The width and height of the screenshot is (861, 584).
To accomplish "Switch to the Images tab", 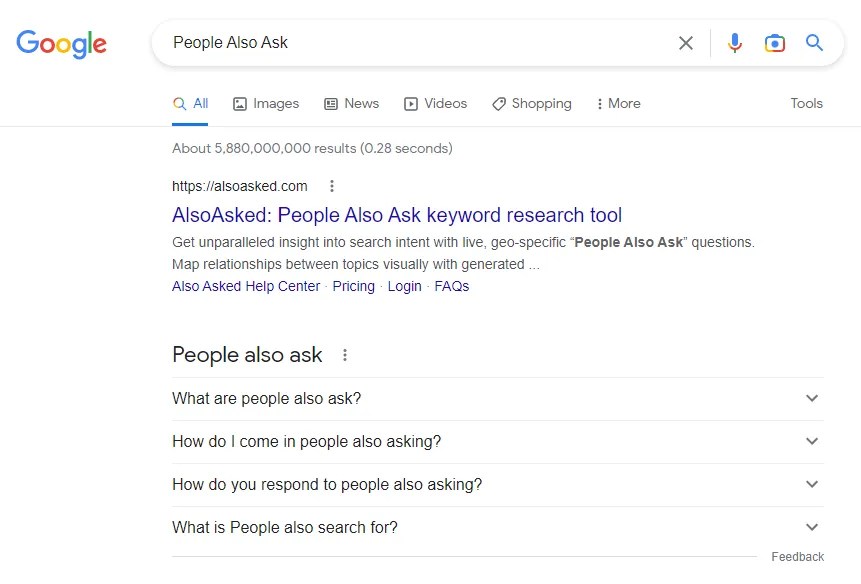I will pyautogui.click(x=266, y=104).
